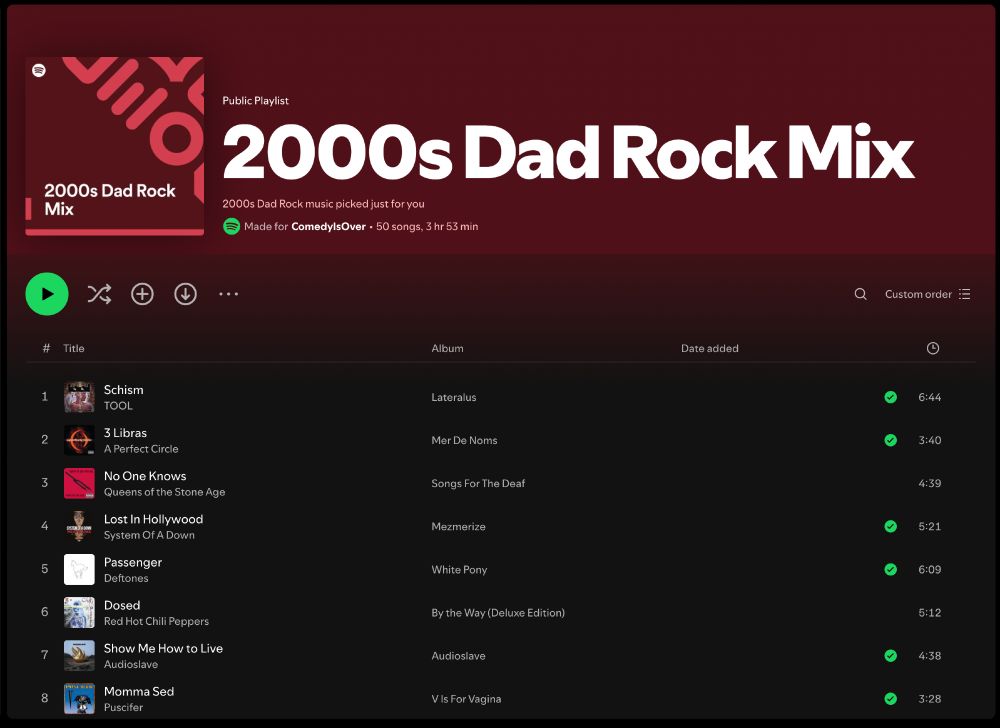
Task: Open the A Perfect Circle artist link
Action: click(141, 449)
